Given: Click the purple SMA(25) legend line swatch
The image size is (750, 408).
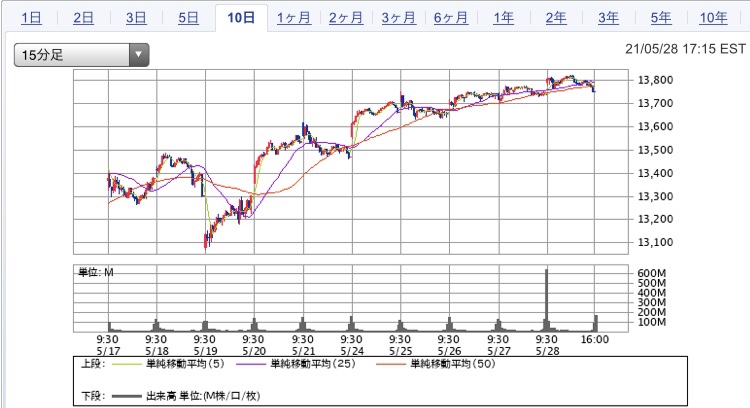Looking at the screenshot, I should 251,364.
